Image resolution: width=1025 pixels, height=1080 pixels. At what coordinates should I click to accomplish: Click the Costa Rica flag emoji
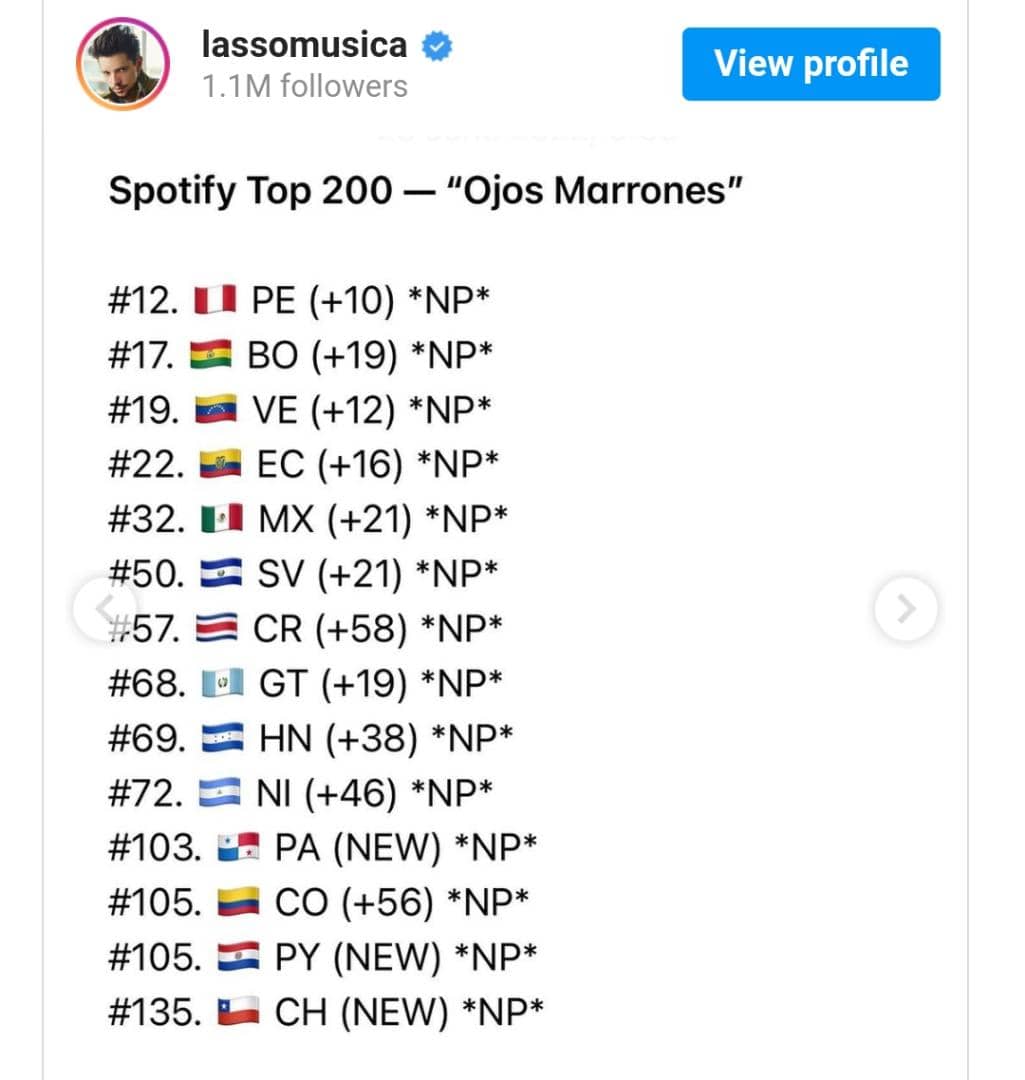pyautogui.click(x=216, y=628)
